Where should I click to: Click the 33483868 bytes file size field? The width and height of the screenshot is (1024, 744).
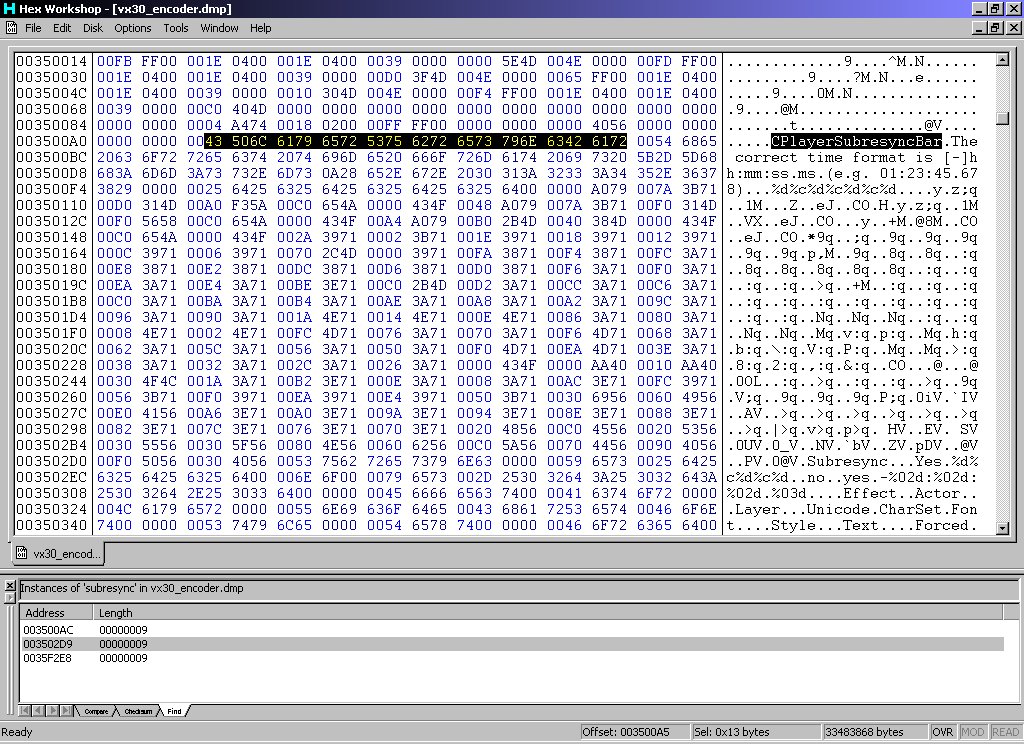pyautogui.click(x=874, y=732)
